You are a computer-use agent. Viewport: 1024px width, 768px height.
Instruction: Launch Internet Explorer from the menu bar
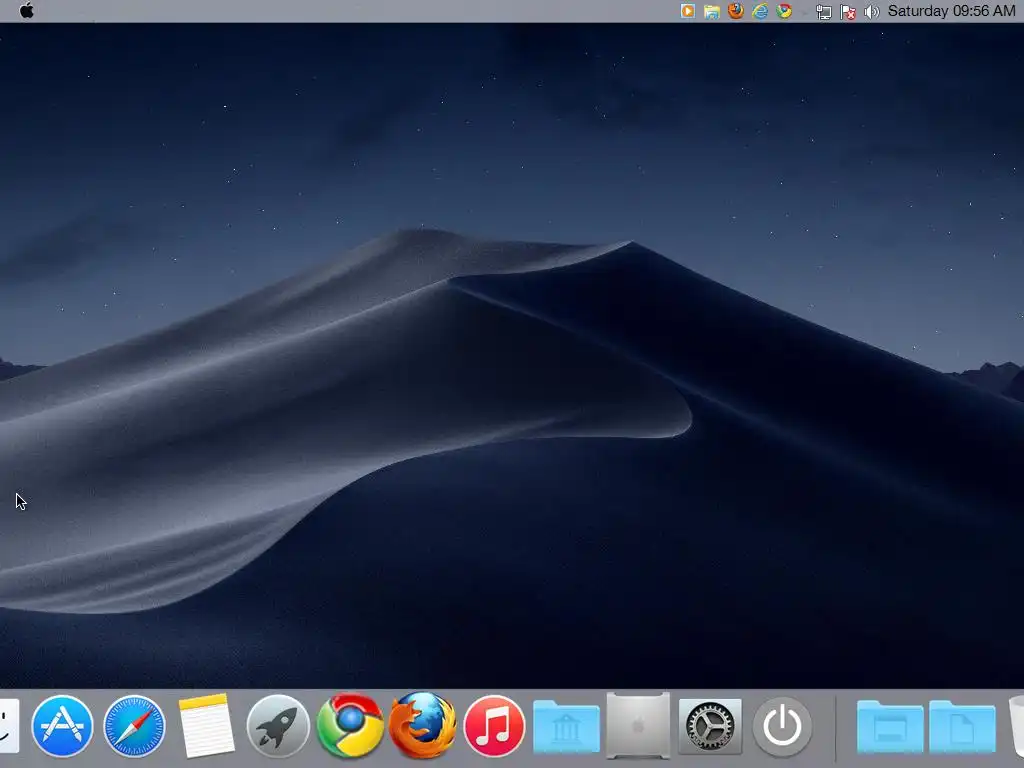[760, 11]
